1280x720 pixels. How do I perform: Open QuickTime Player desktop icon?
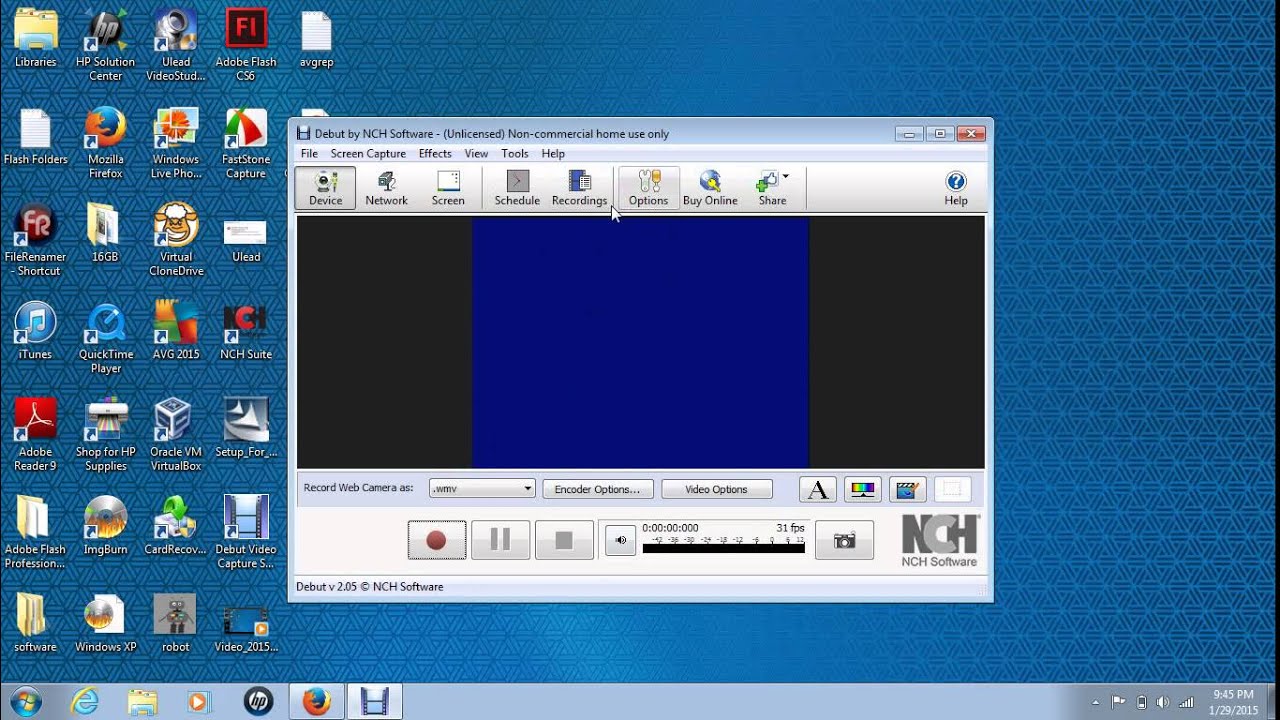105,339
